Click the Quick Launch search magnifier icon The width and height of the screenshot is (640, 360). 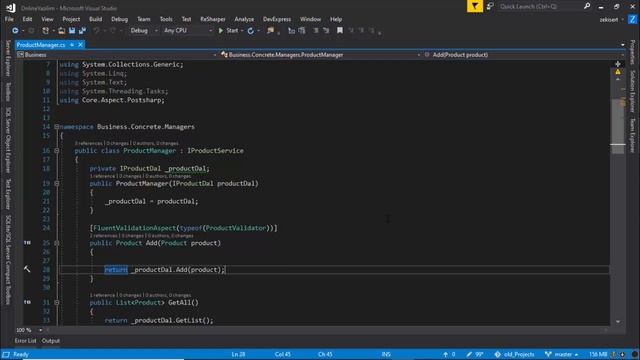point(587,6)
